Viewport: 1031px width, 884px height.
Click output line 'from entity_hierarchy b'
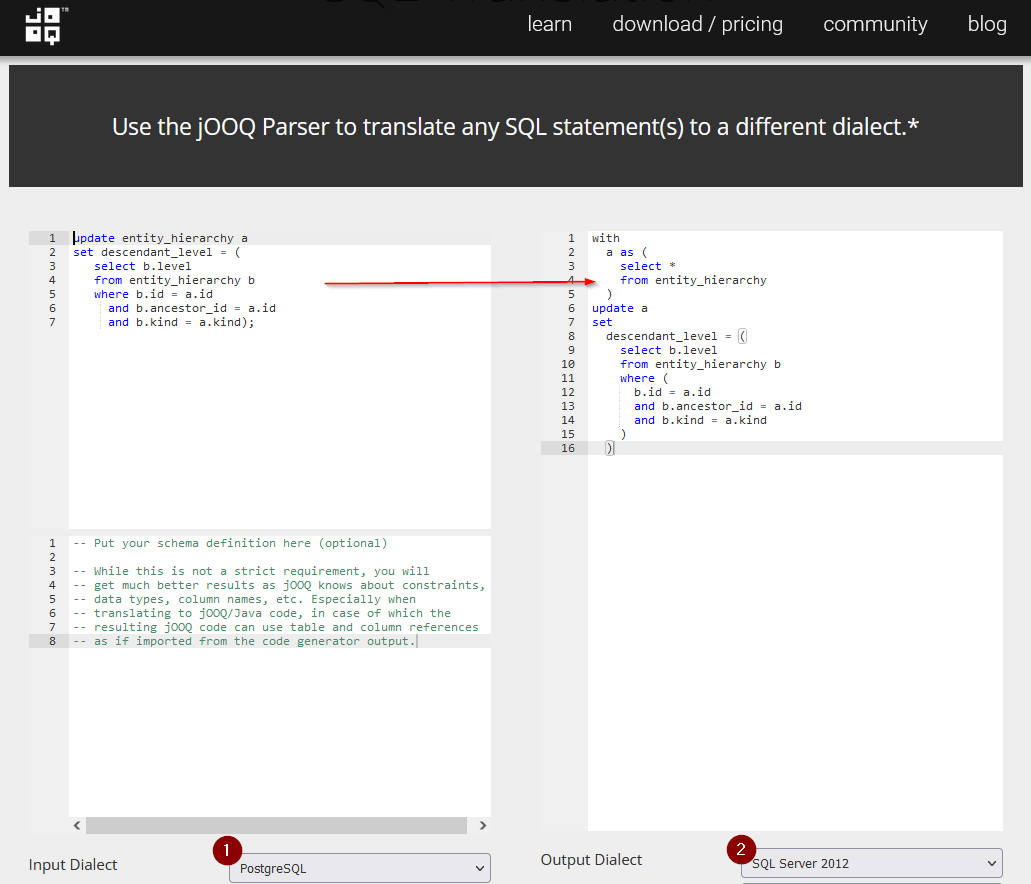[x=700, y=364]
